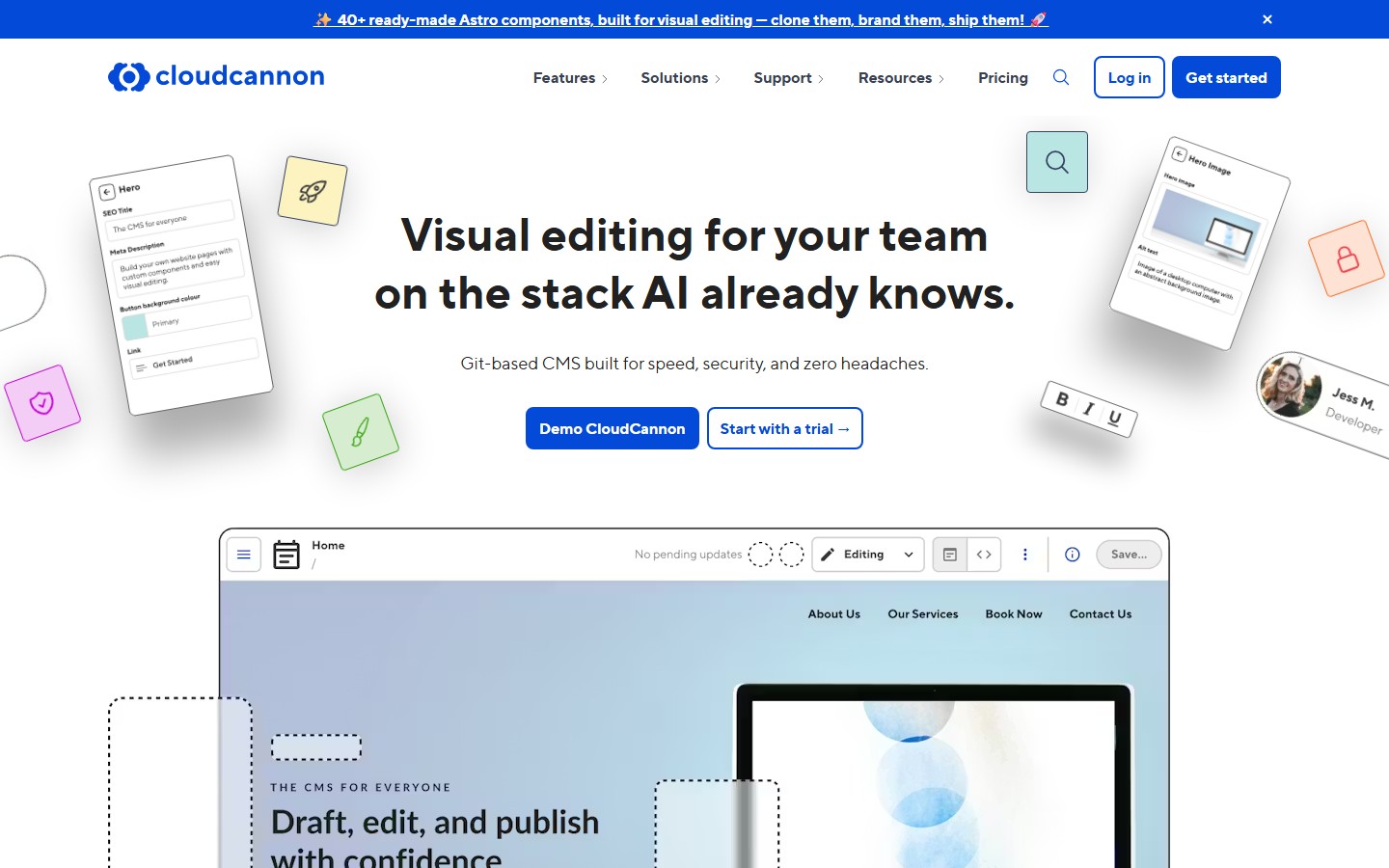Viewport: 1389px width, 868px height.
Task: Click the yellow rocket tile
Action: [313, 191]
